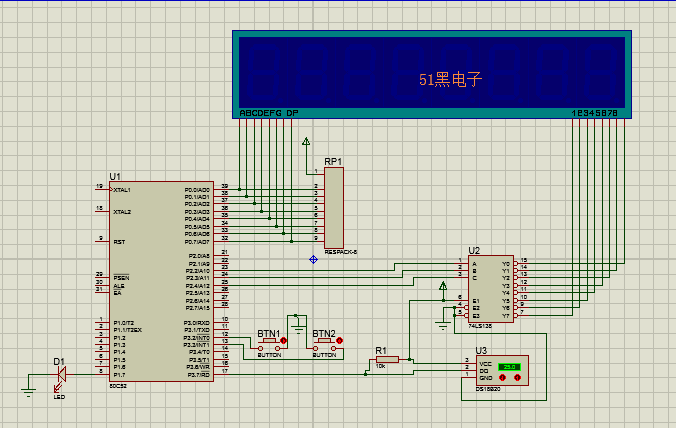Click the GND pin label on U3
676x428 pixels.
pos(486,378)
